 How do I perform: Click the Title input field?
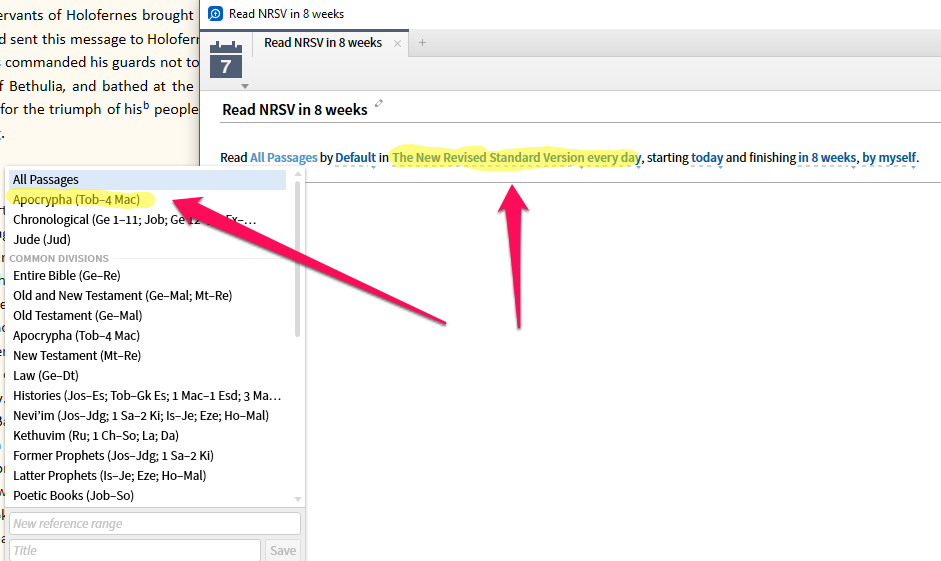(x=134, y=550)
